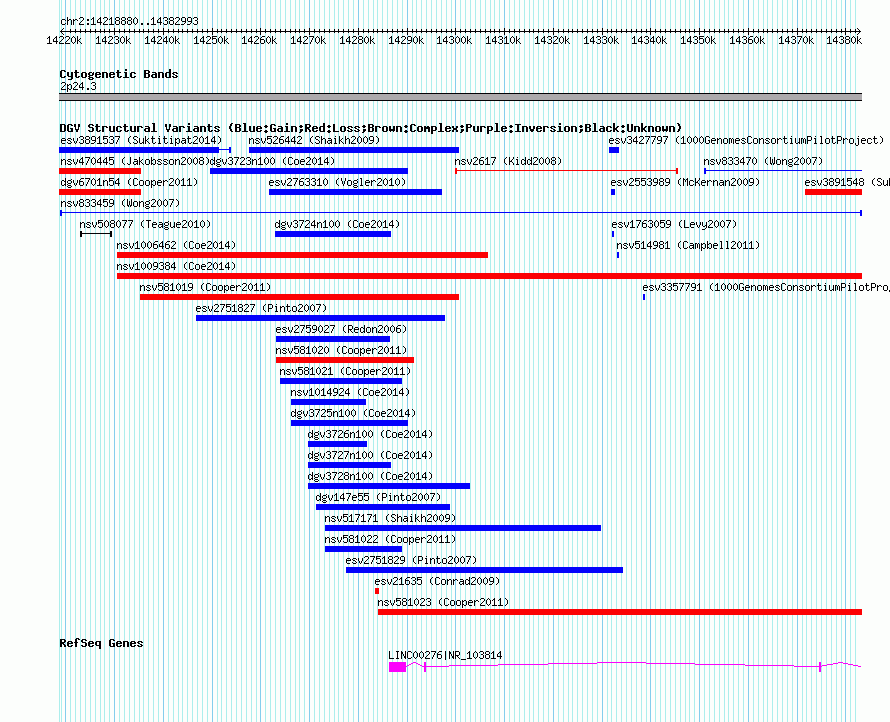Open the esv2751827 (Pinto2007) label
The height and width of the screenshot is (722, 890).
(261, 308)
